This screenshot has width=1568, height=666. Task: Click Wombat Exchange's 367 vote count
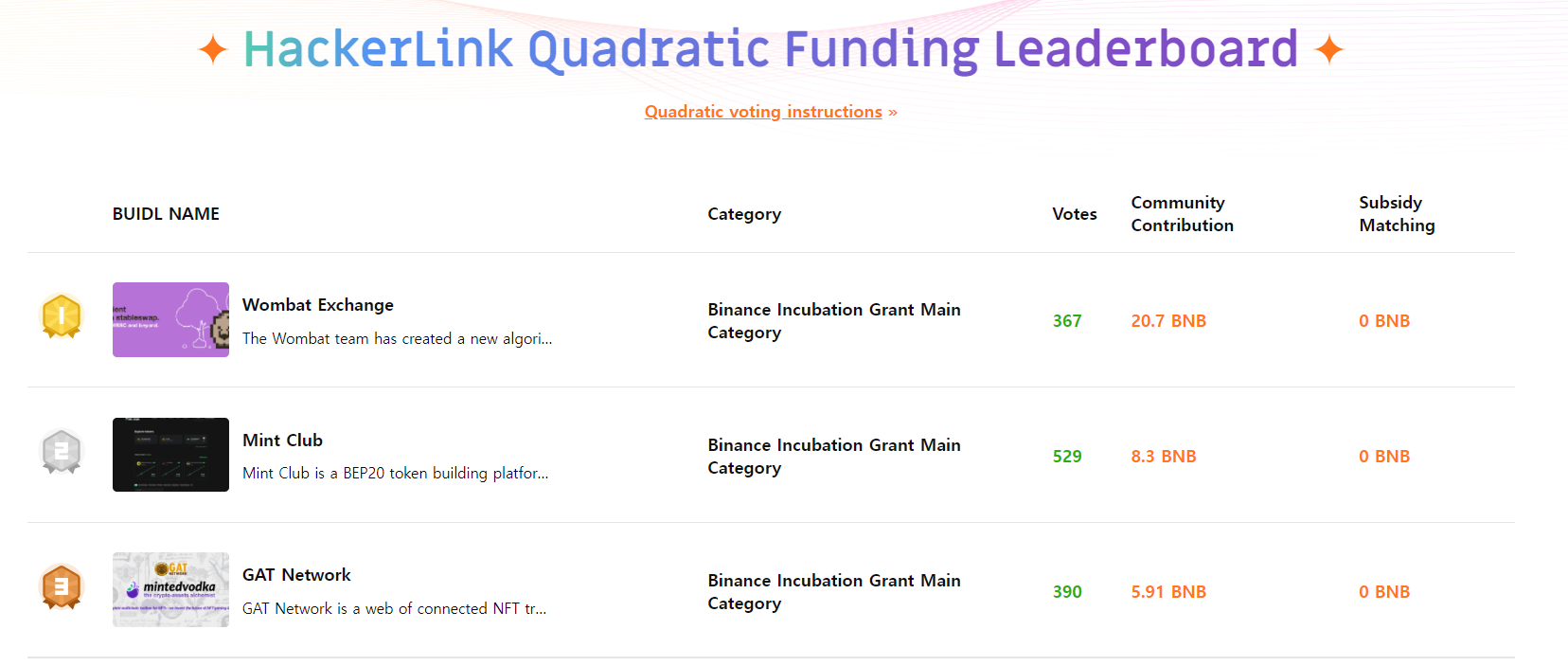tap(1067, 321)
